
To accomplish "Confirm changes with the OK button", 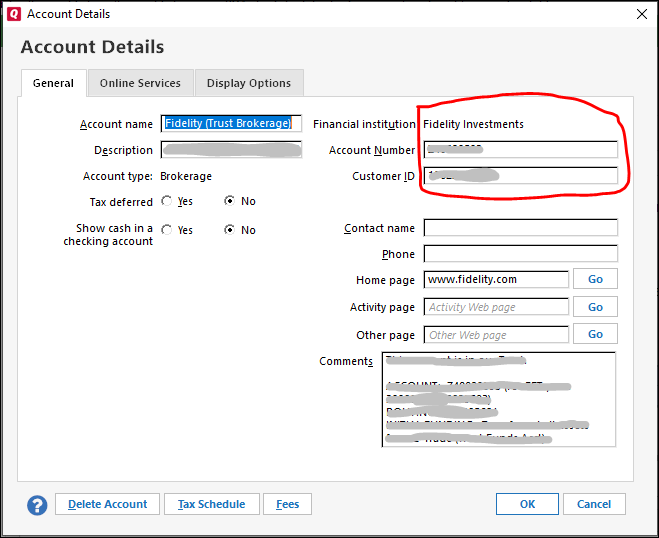I will [x=527, y=504].
